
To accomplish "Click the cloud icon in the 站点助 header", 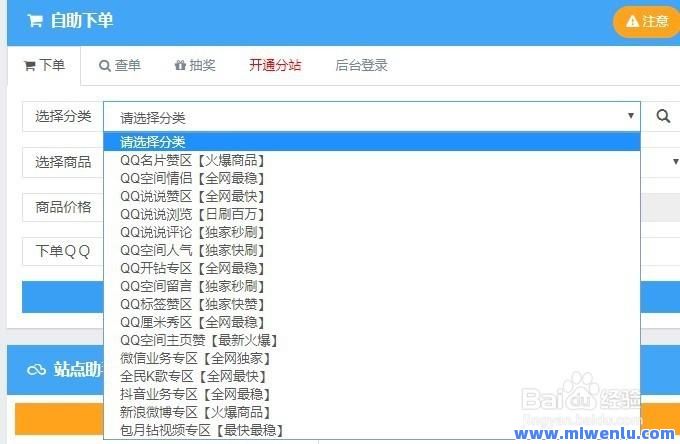I will pyautogui.click(x=36, y=370).
